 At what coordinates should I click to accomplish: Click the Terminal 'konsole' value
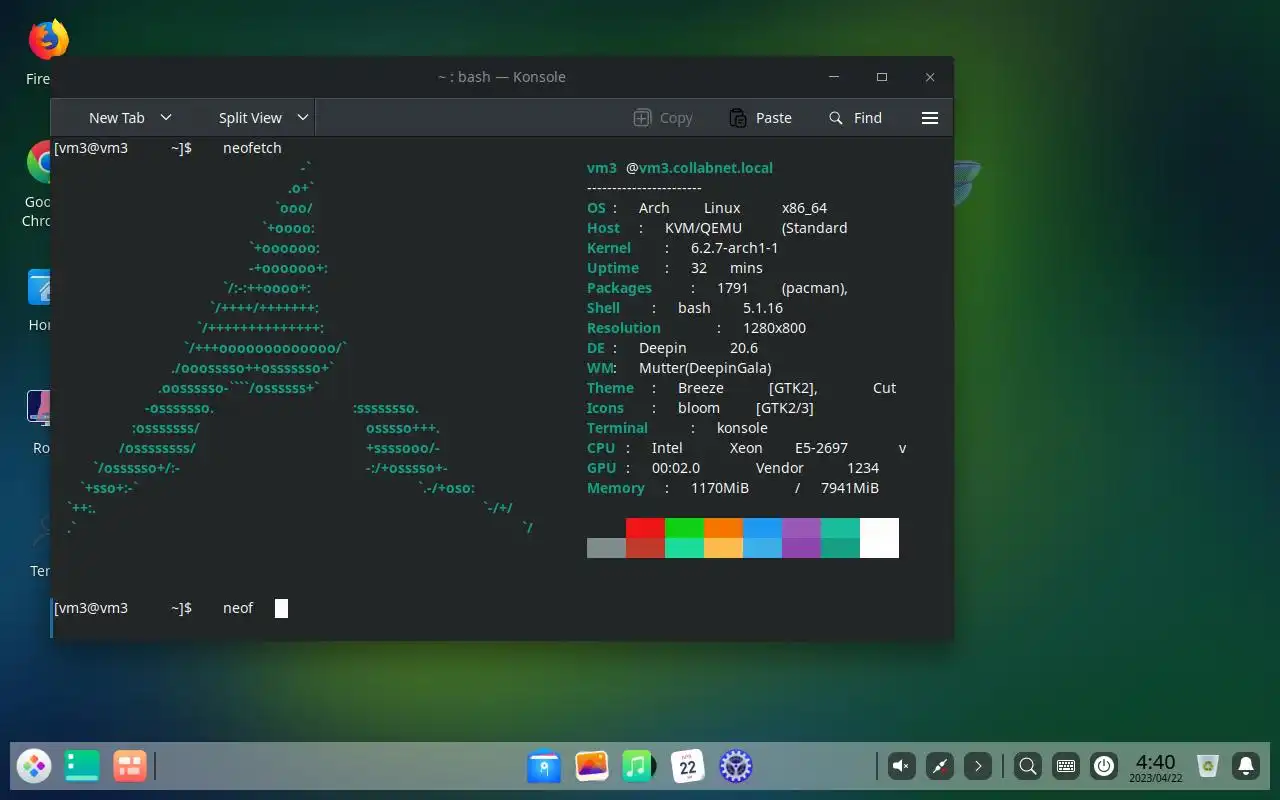pos(742,428)
